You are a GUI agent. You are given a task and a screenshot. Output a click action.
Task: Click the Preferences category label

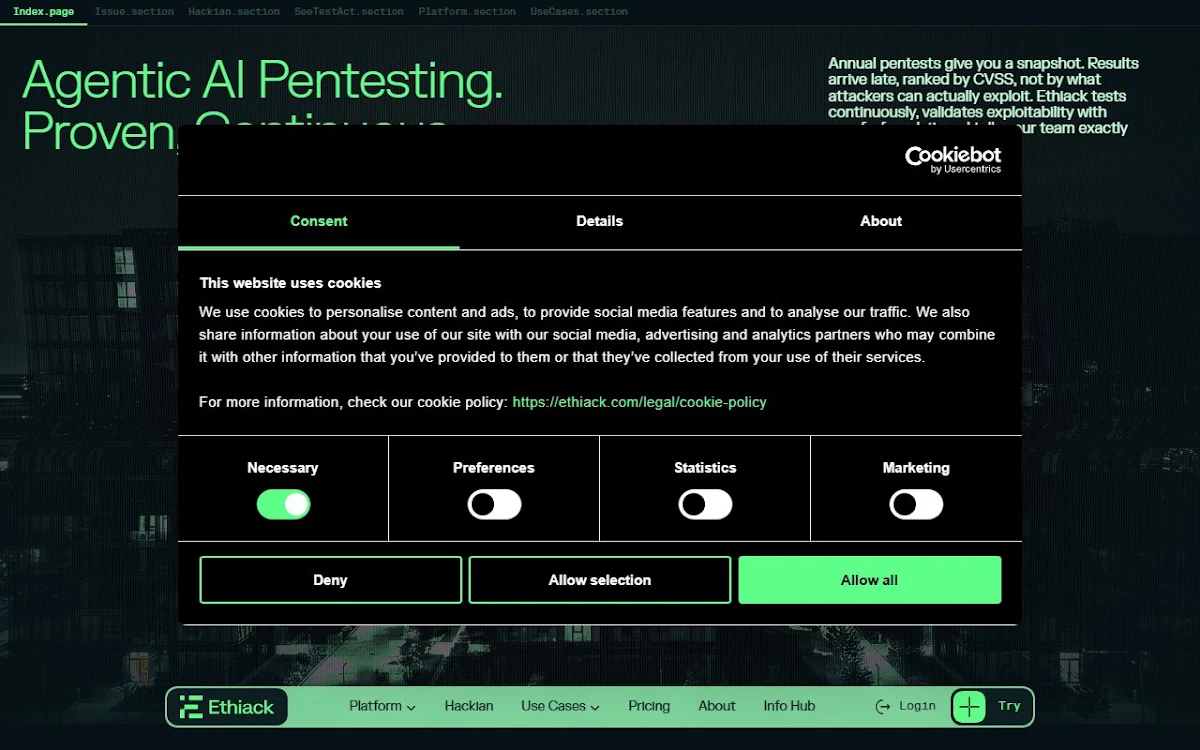(x=494, y=468)
